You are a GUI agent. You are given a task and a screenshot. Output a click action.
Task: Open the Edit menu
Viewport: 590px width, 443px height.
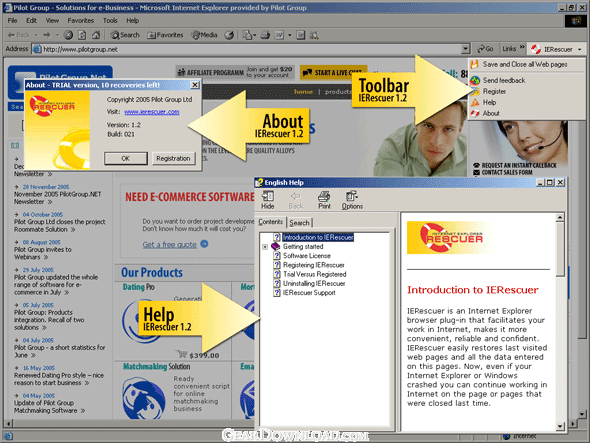(x=31, y=20)
